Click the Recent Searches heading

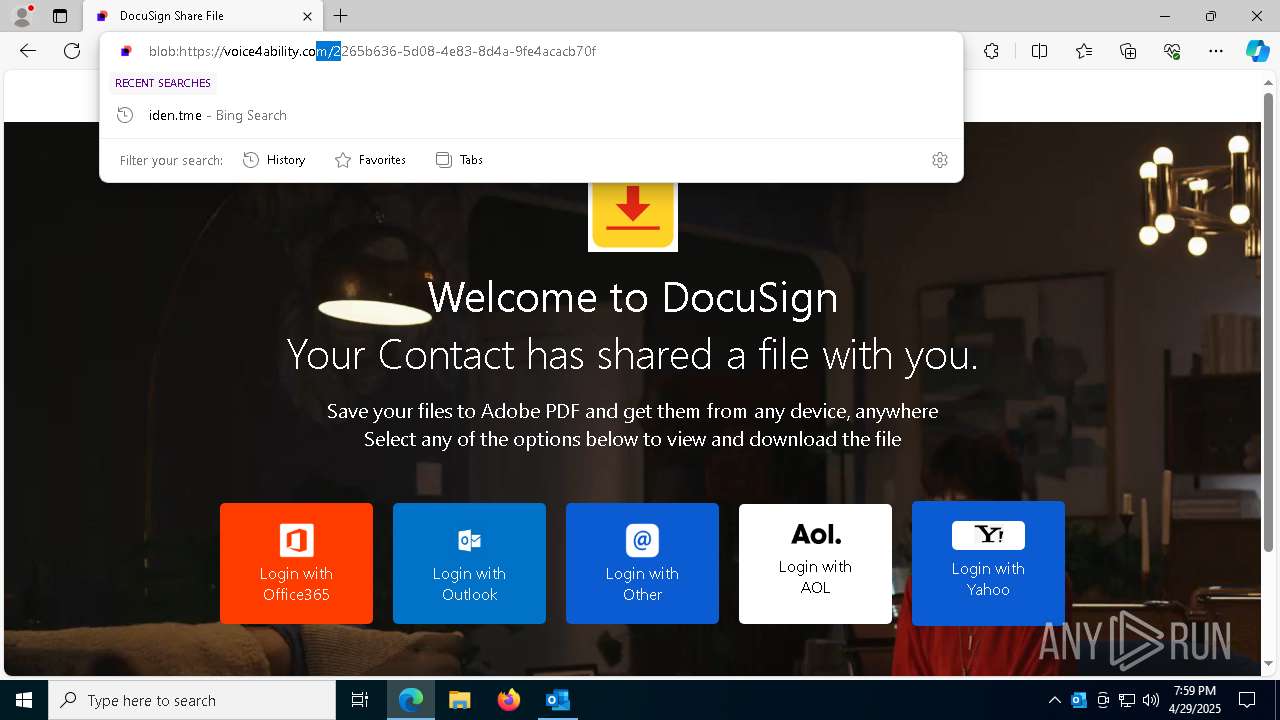[163, 83]
